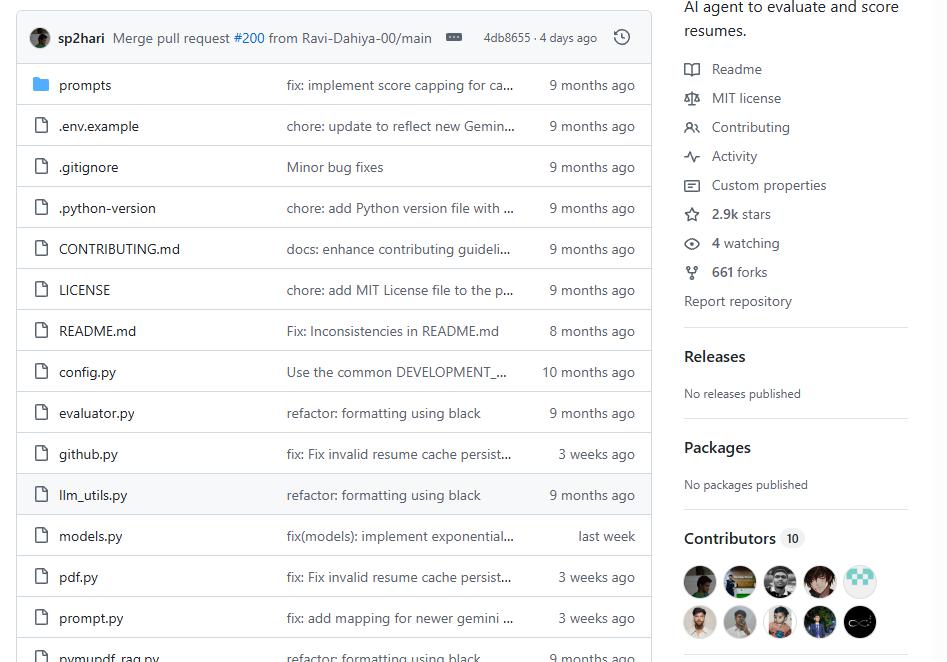This screenshot has width=947, height=662.
Task: Open 'fix(models): implement exponential' commit message
Action: coord(400,537)
